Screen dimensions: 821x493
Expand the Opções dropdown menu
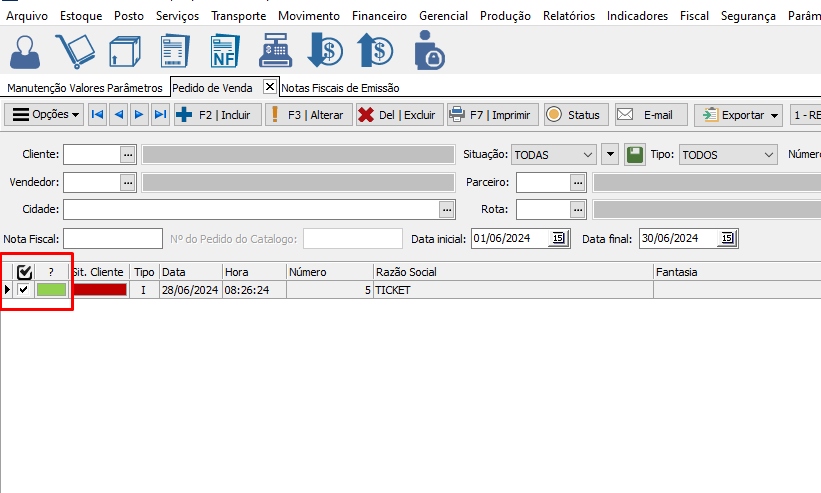[46, 115]
